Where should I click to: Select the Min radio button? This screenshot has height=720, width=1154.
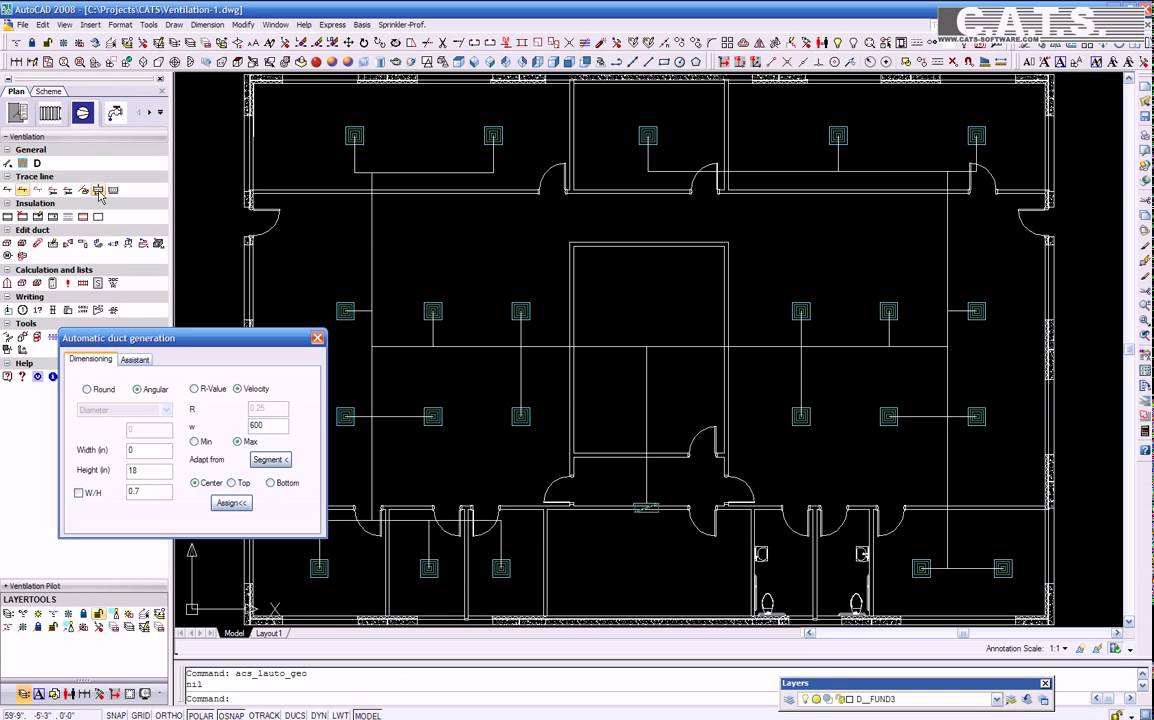pyautogui.click(x=194, y=442)
